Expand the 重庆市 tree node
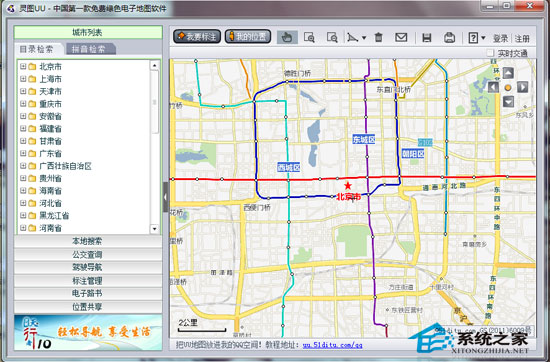Viewport: 550px width, 362px height. point(23,103)
